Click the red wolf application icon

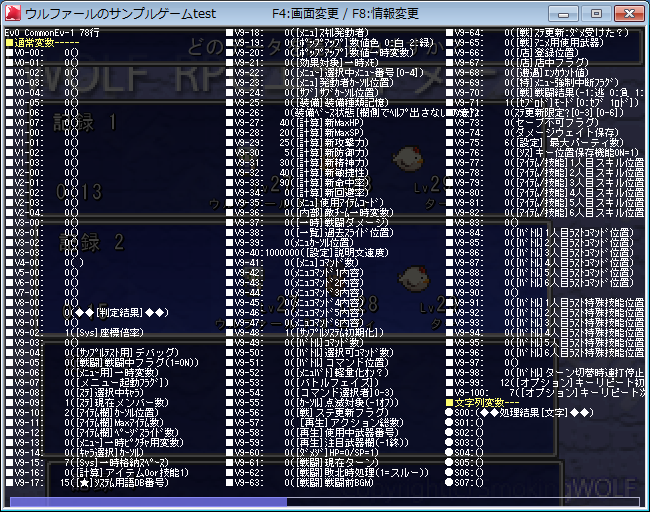point(13,13)
